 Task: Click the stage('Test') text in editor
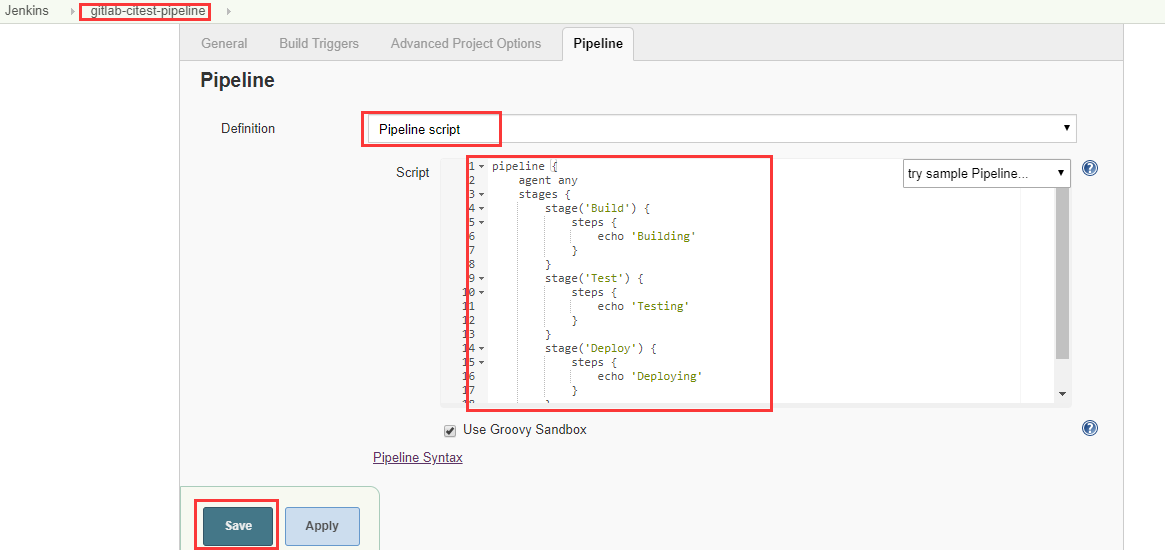[x=588, y=279]
